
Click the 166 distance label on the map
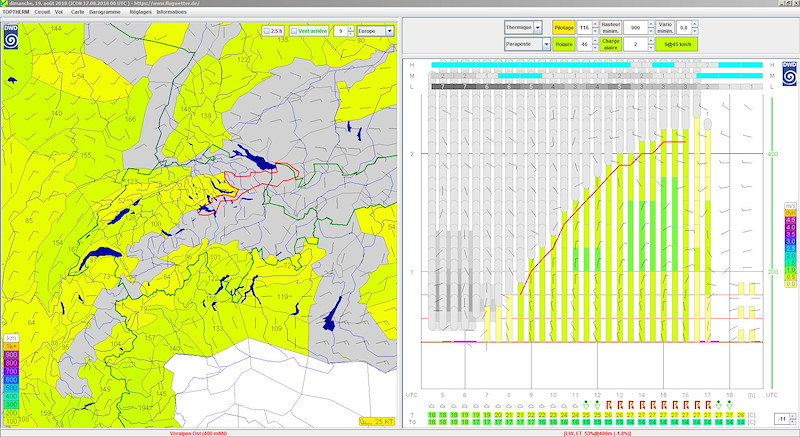click(x=131, y=119)
